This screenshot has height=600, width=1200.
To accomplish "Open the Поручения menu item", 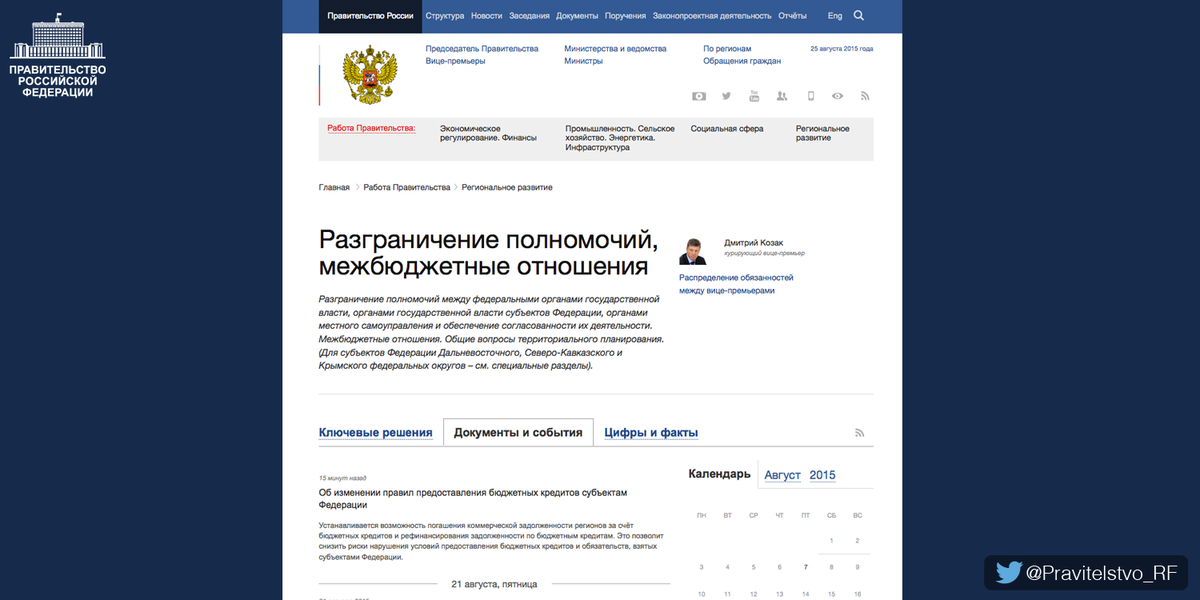I will (x=625, y=16).
